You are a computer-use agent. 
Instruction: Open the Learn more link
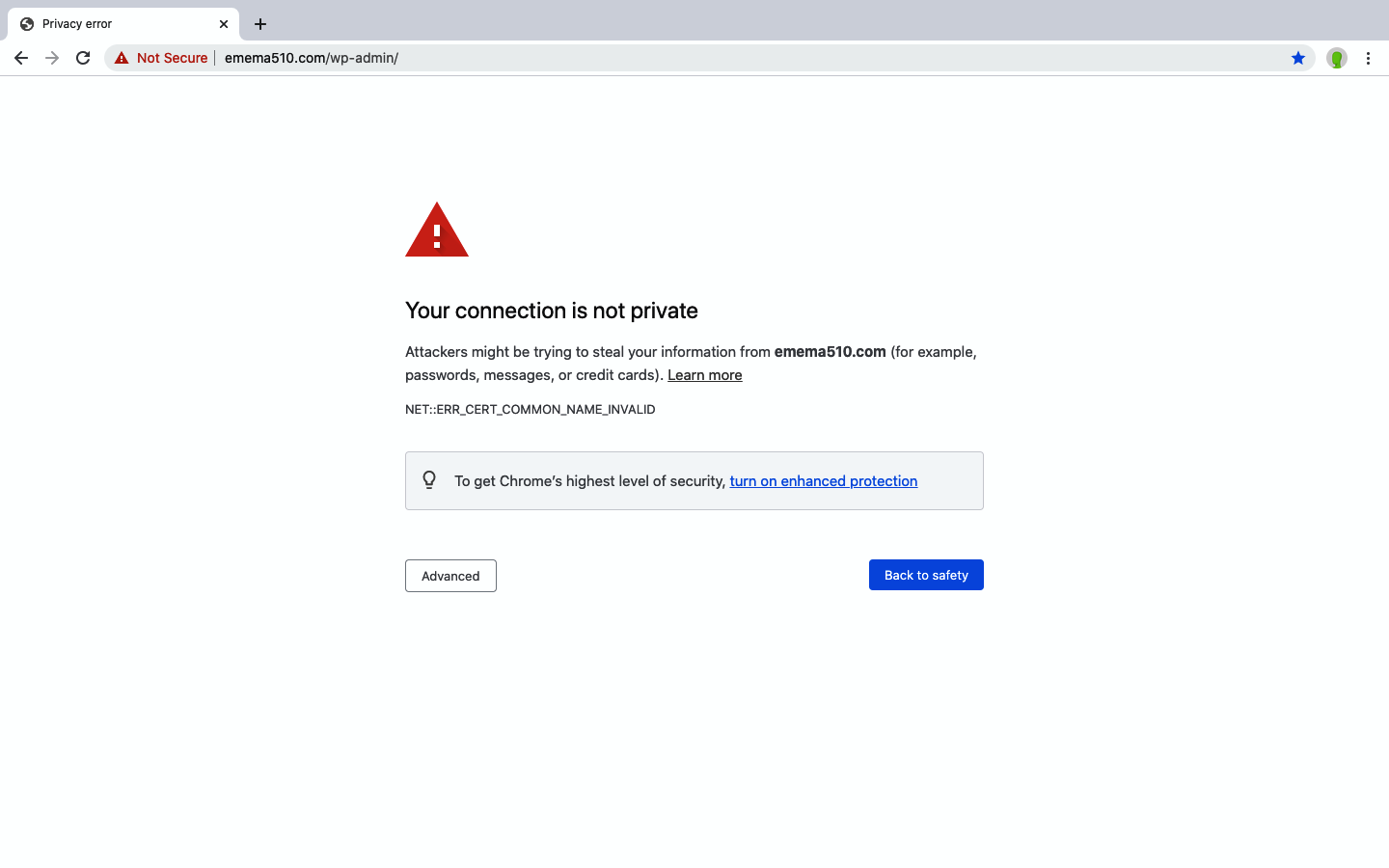(704, 375)
